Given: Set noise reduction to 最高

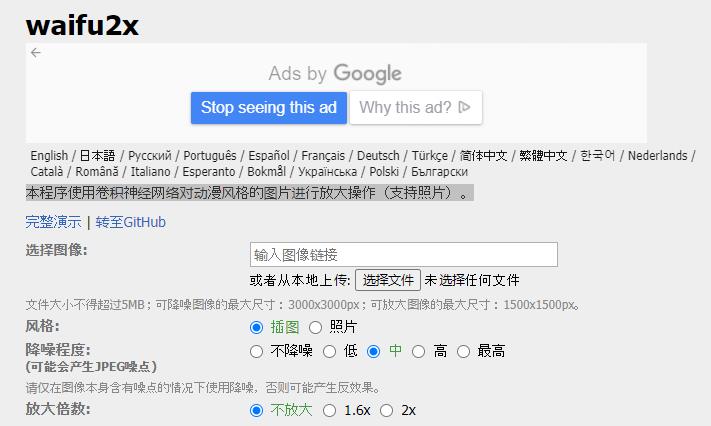Looking at the screenshot, I should click(463, 351).
